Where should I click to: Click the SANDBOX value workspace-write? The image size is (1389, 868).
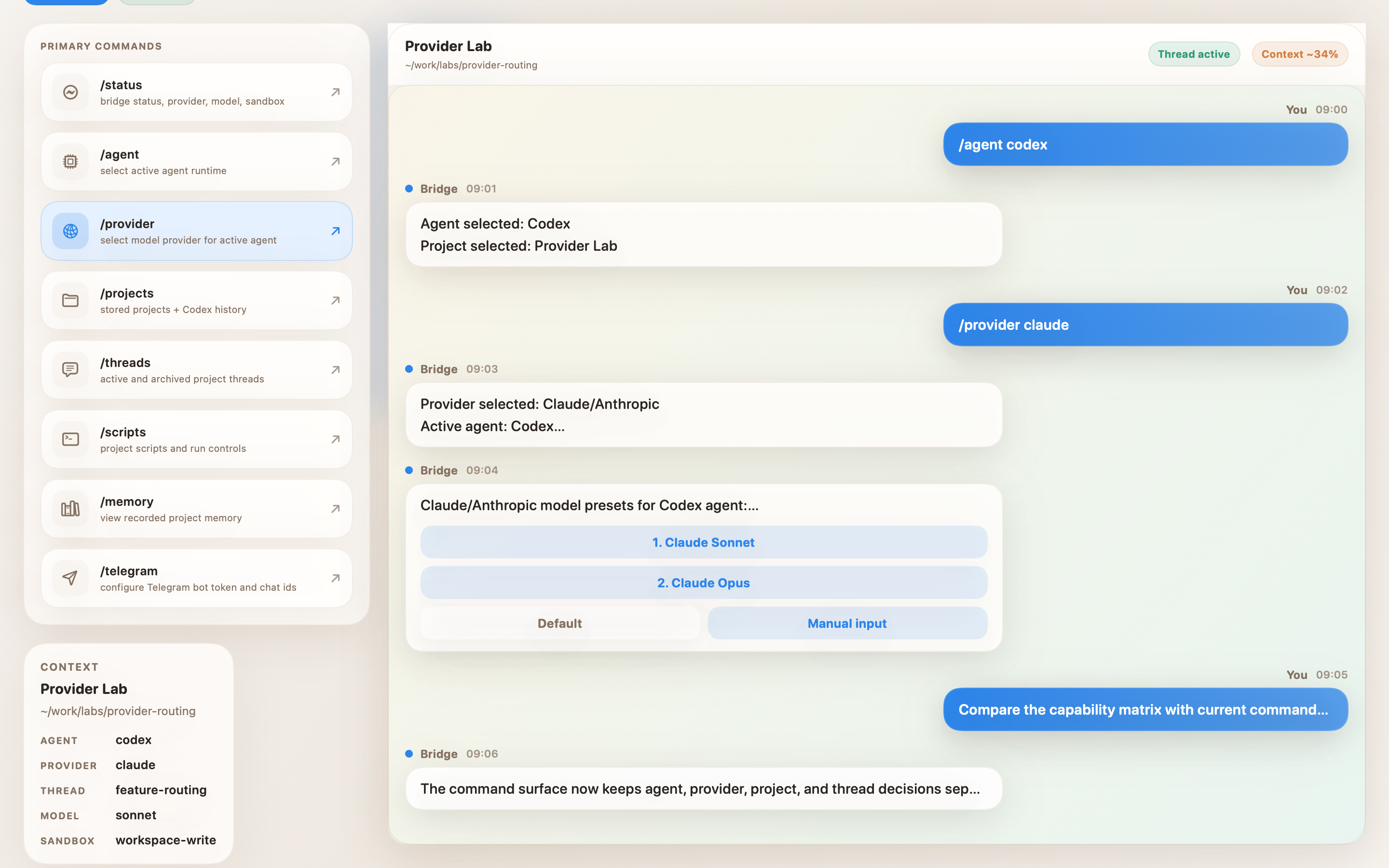click(x=165, y=840)
